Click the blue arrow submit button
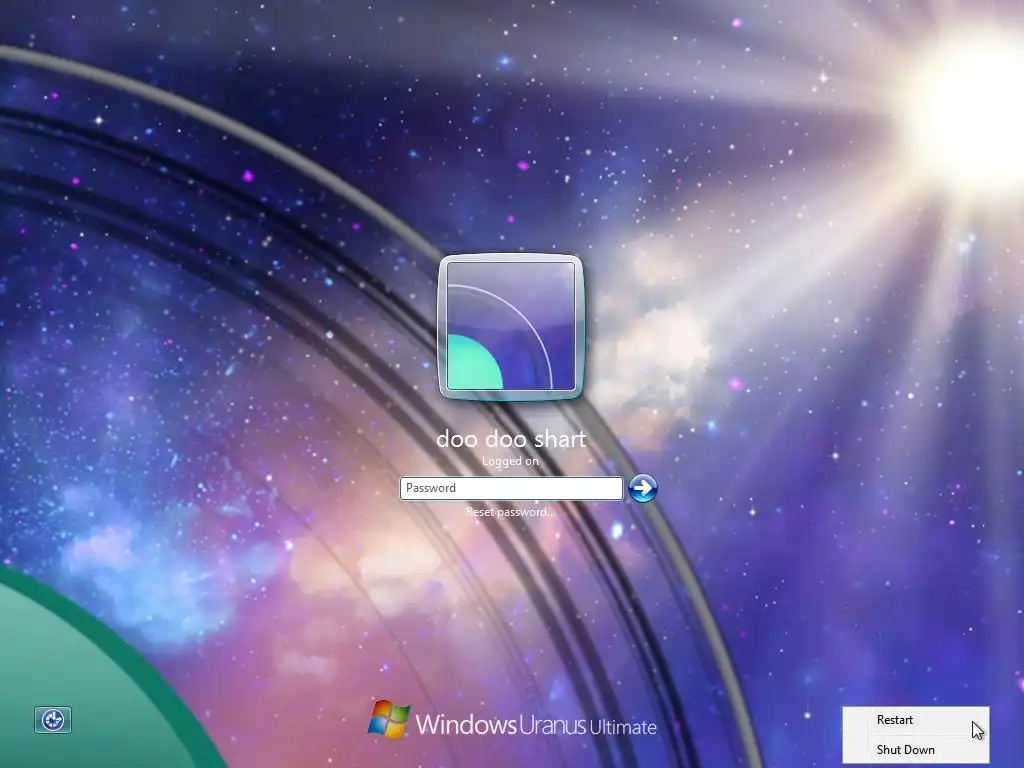The width and height of the screenshot is (1024, 768). pyautogui.click(x=643, y=488)
